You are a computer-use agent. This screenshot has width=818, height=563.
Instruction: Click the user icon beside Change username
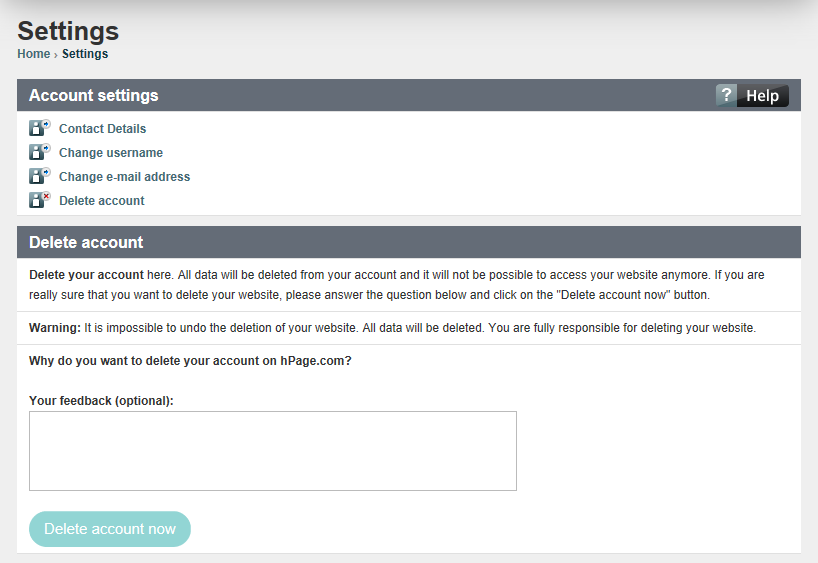[40, 152]
